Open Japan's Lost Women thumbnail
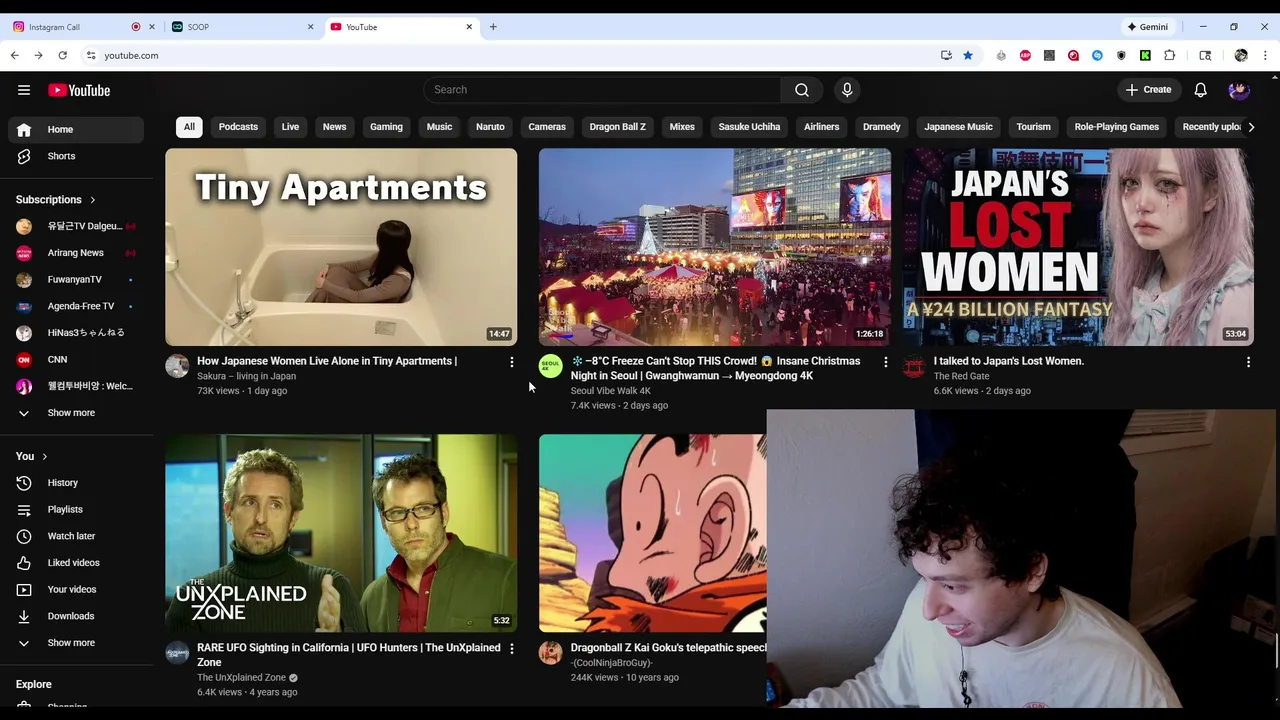 click(x=1078, y=247)
